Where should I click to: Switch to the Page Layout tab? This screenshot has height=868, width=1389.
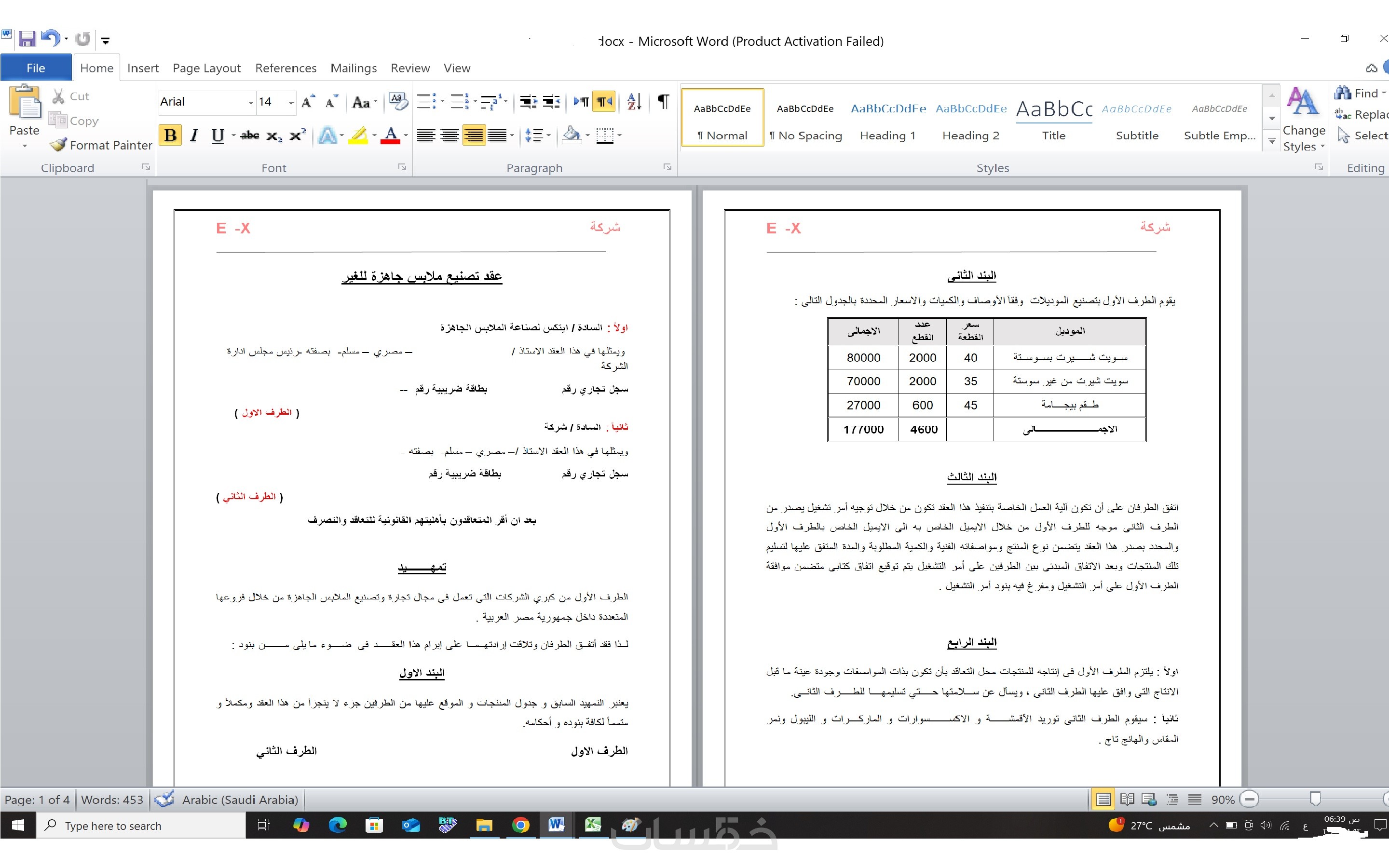206,68
